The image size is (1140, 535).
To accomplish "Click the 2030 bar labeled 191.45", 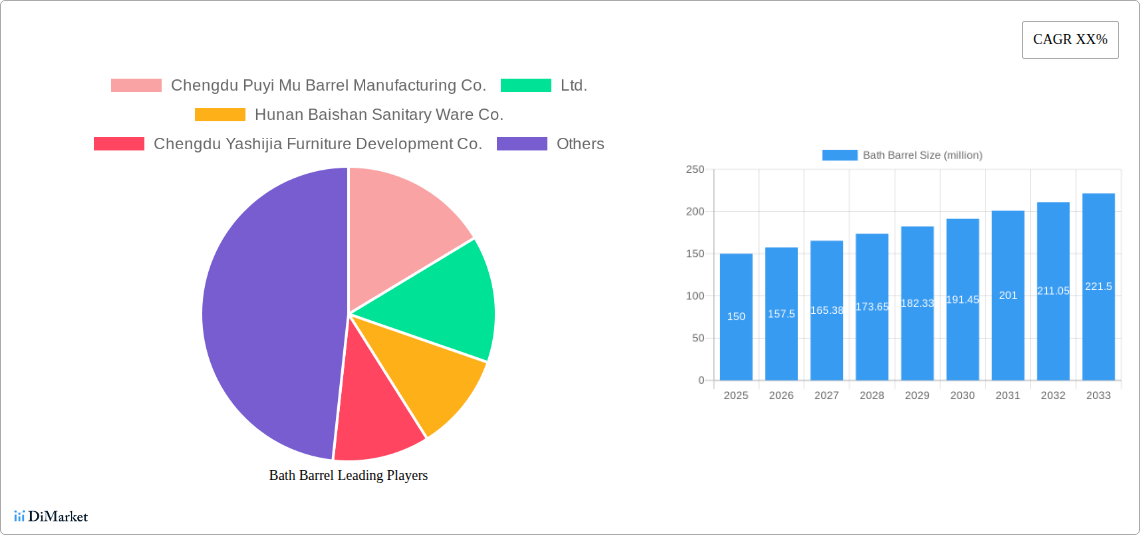I will [962, 299].
